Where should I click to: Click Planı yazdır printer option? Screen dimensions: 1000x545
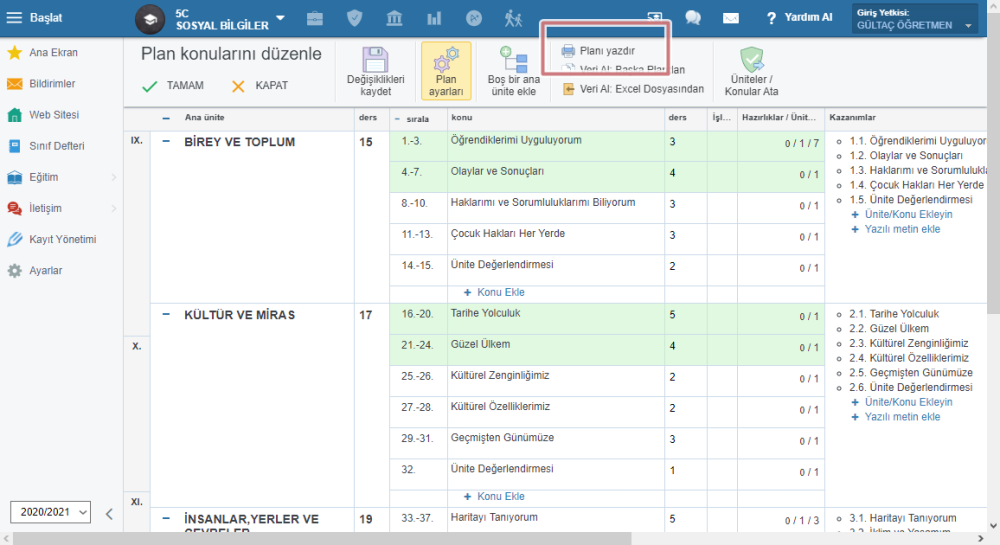pos(598,51)
